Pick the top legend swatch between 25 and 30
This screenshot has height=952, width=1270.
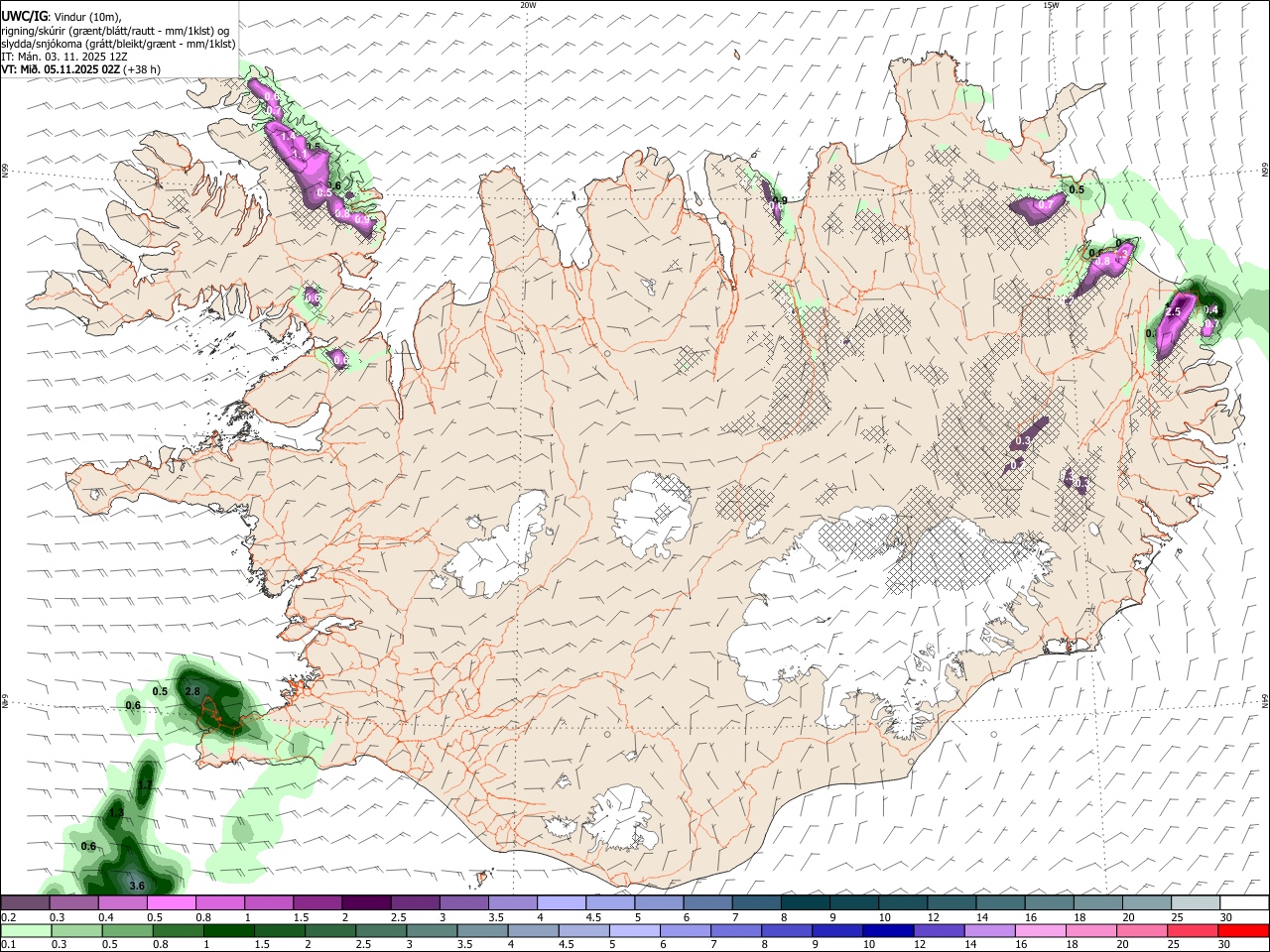click(1196, 902)
